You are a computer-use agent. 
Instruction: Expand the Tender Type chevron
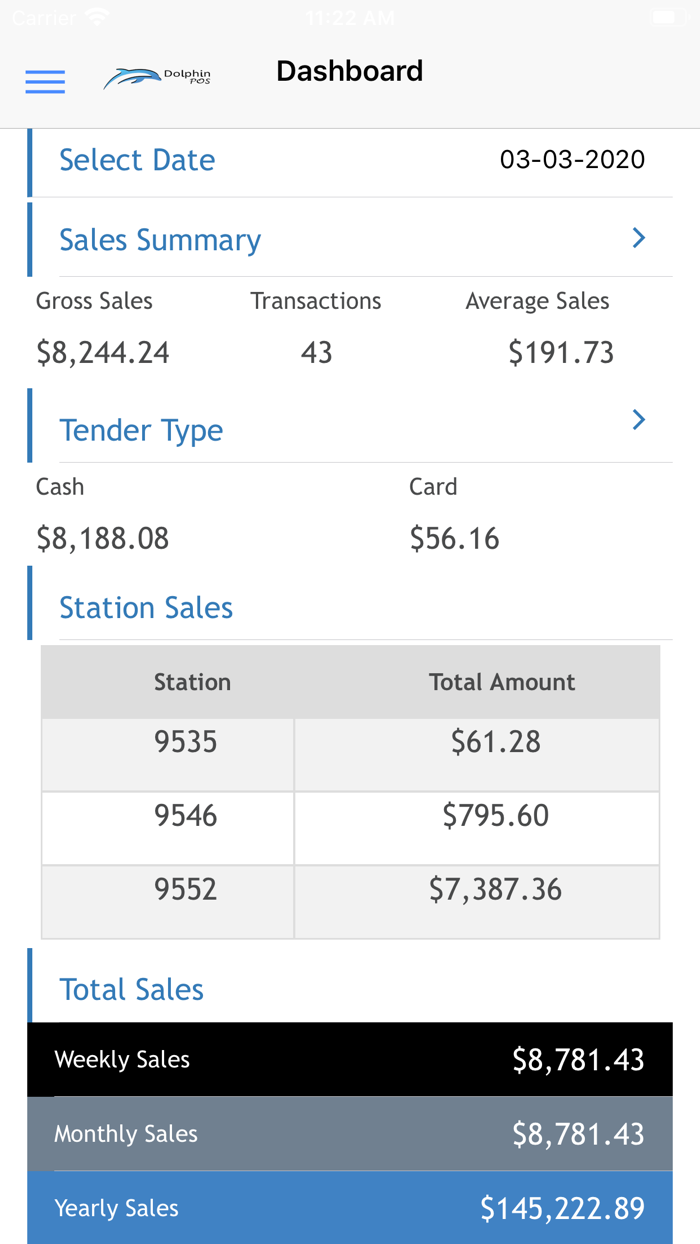coord(638,420)
